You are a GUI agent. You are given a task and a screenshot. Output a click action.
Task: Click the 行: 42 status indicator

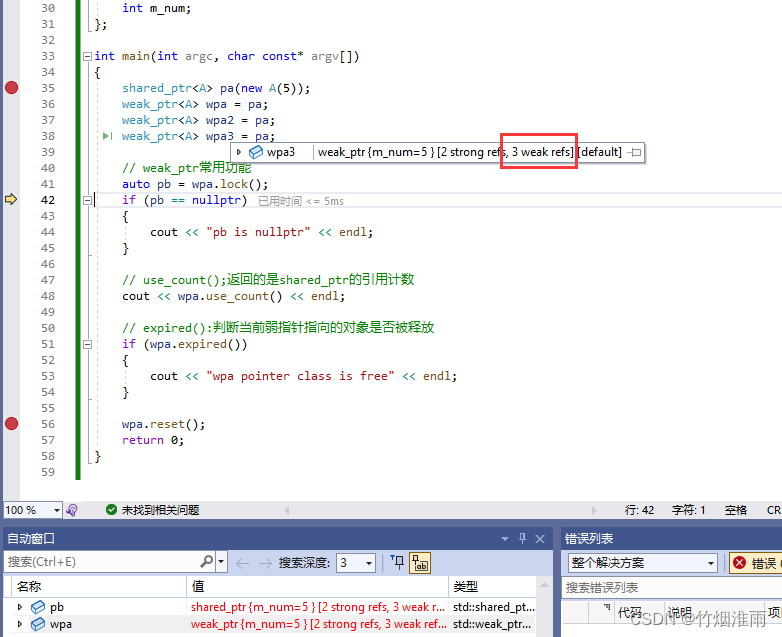tap(639, 510)
